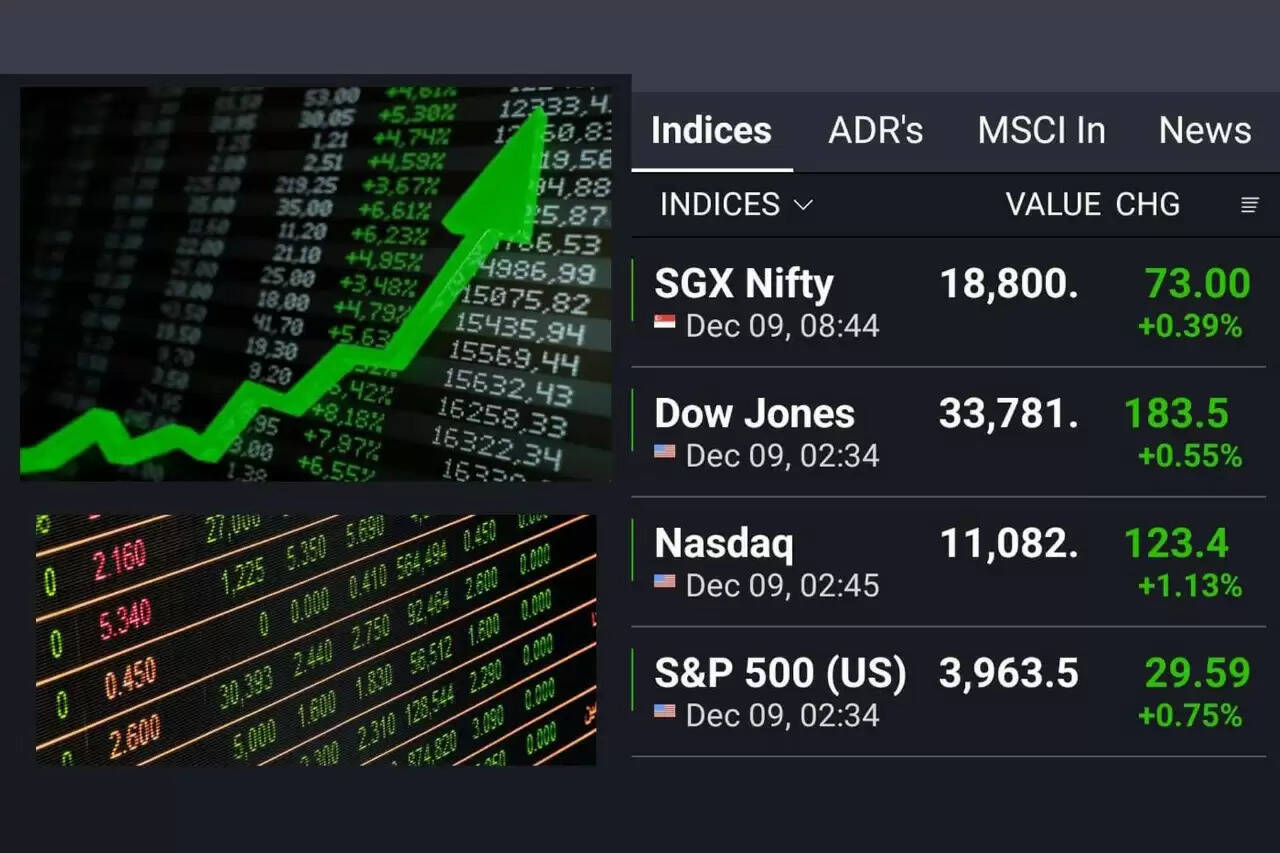Click Nasdaq's +1.13% change value

pos(1190,586)
